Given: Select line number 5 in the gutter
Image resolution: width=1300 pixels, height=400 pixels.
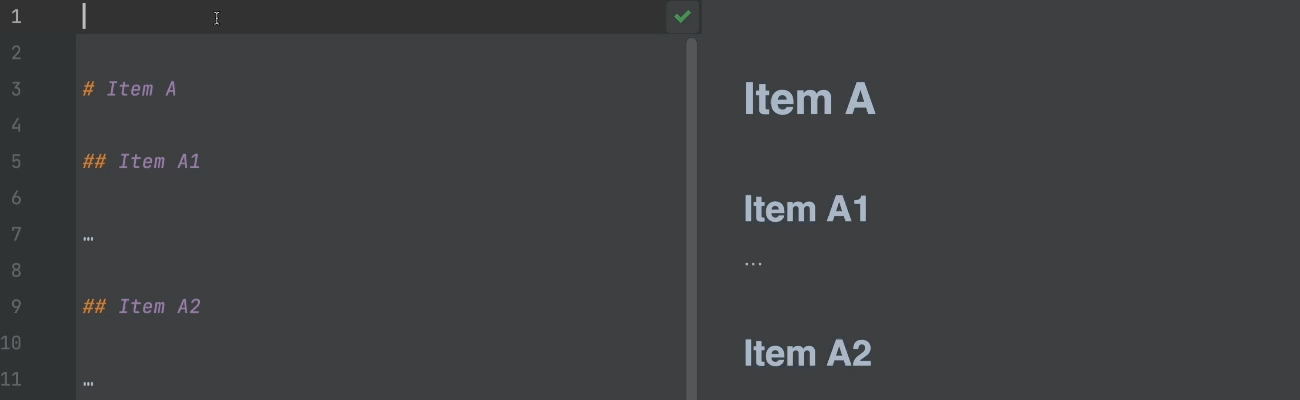Looking at the screenshot, I should (x=15, y=161).
